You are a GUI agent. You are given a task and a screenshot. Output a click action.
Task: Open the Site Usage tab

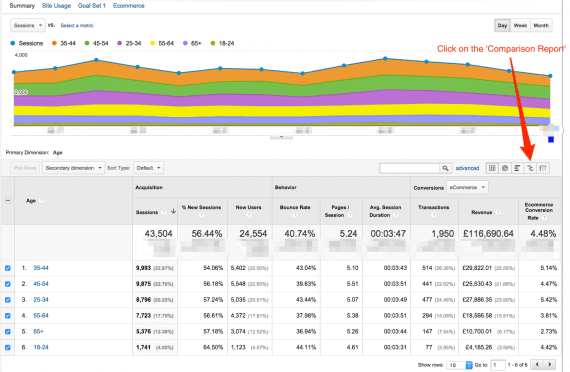[56, 6]
